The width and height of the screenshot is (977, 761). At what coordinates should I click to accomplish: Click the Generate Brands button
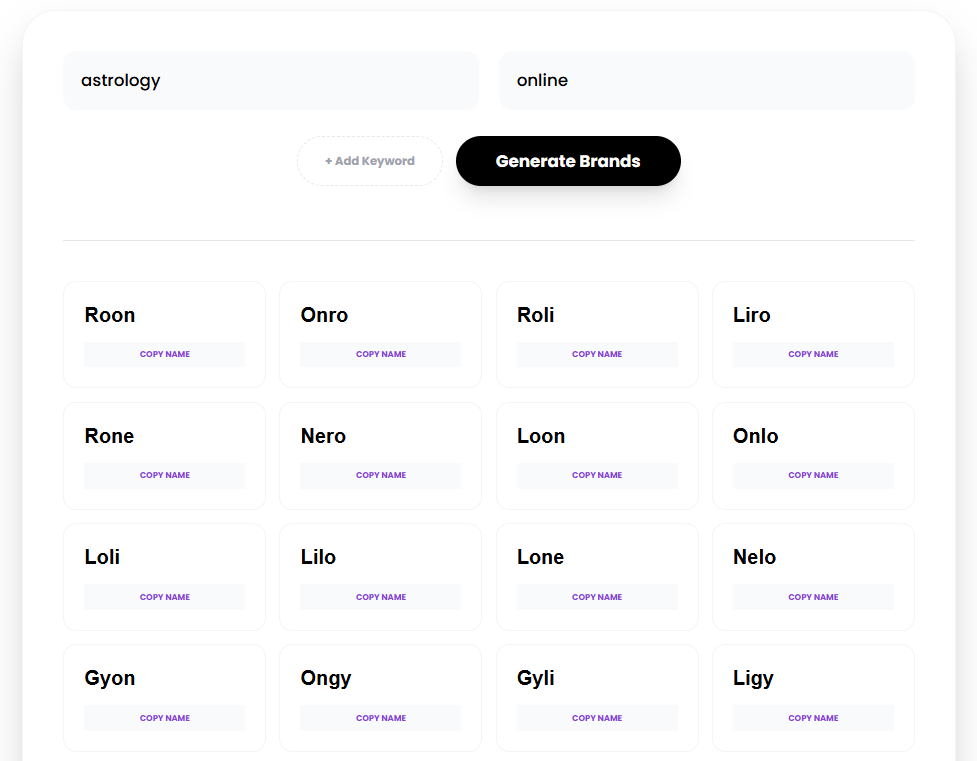click(567, 161)
